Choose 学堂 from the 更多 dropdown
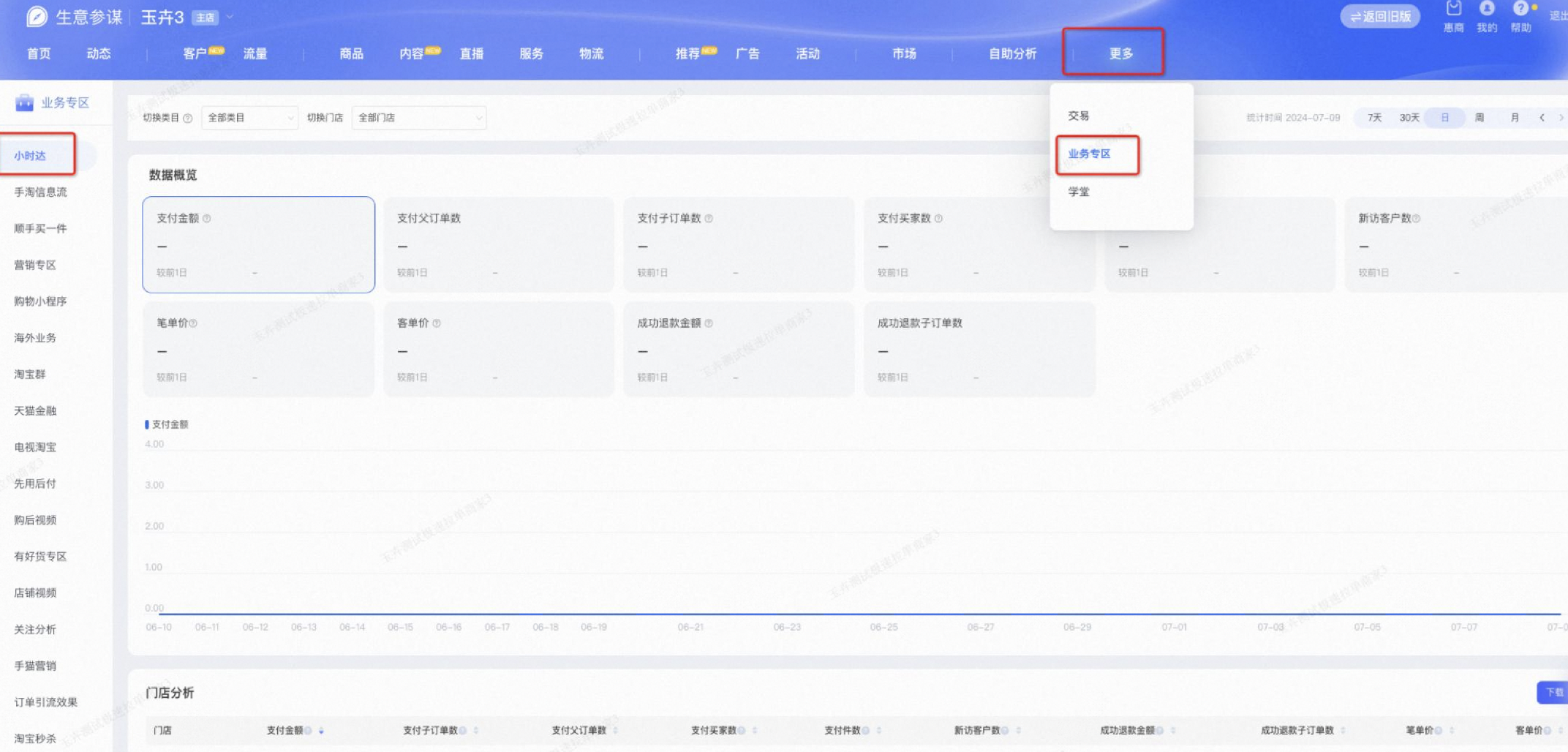The image size is (1568, 752). click(x=1078, y=192)
